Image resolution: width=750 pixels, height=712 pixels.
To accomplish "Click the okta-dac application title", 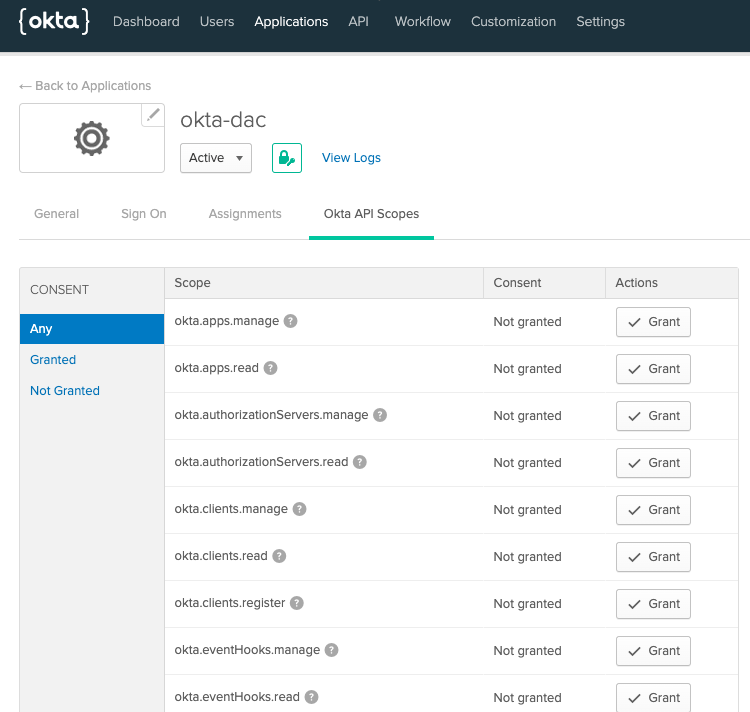I will point(223,120).
